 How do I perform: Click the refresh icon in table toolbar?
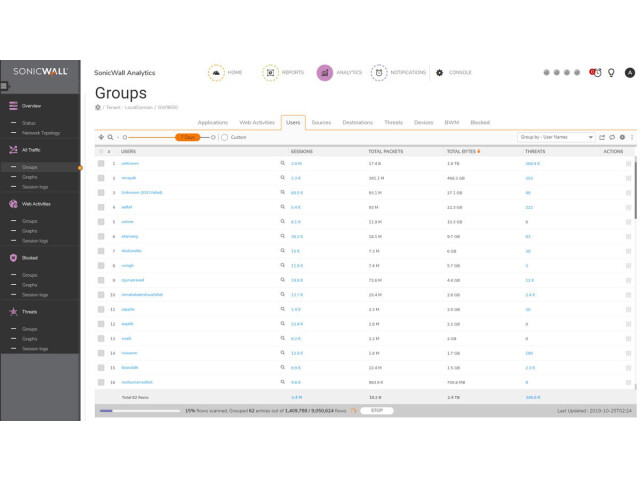612,137
